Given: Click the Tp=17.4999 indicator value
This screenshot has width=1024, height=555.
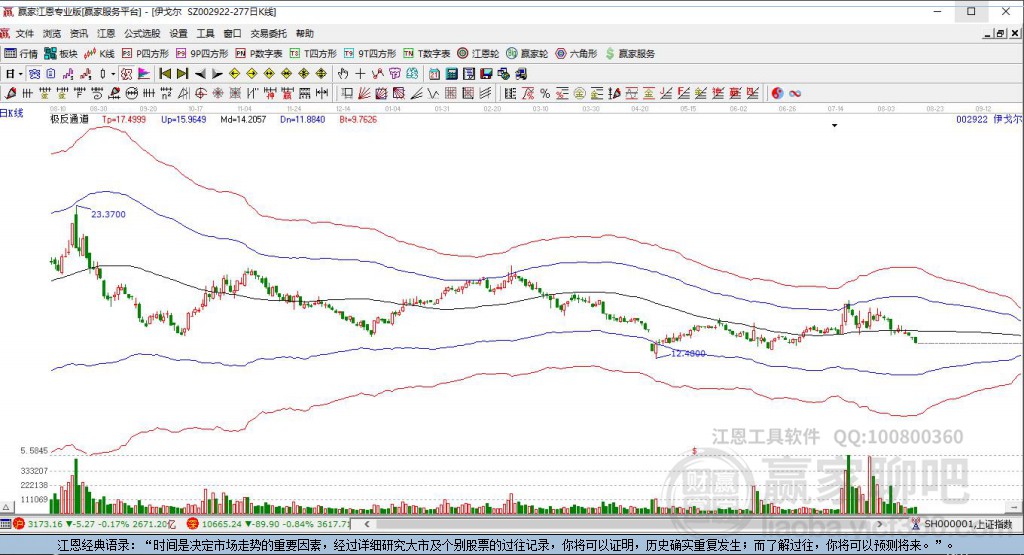Looking at the screenshot, I should pyautogui.click(x=124, y=119).
